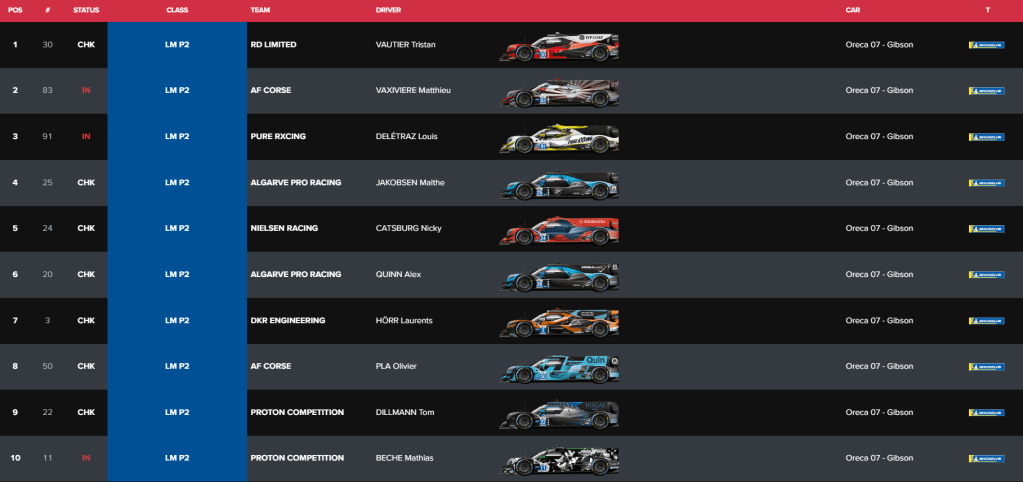Viewport: 1023px width, 482px height.
Task: Click the Nielsen Racing #24 car image
Action: click(x=559, y=231)
